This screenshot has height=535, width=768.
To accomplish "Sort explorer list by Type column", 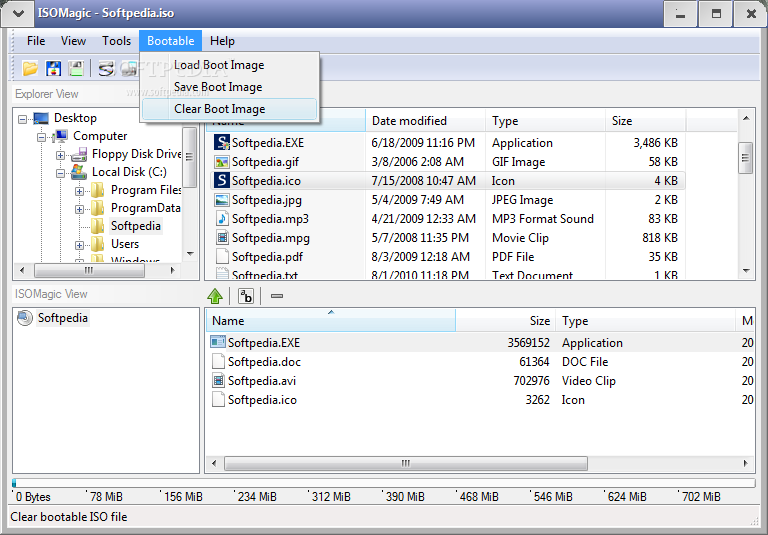I will coord(545,121).
